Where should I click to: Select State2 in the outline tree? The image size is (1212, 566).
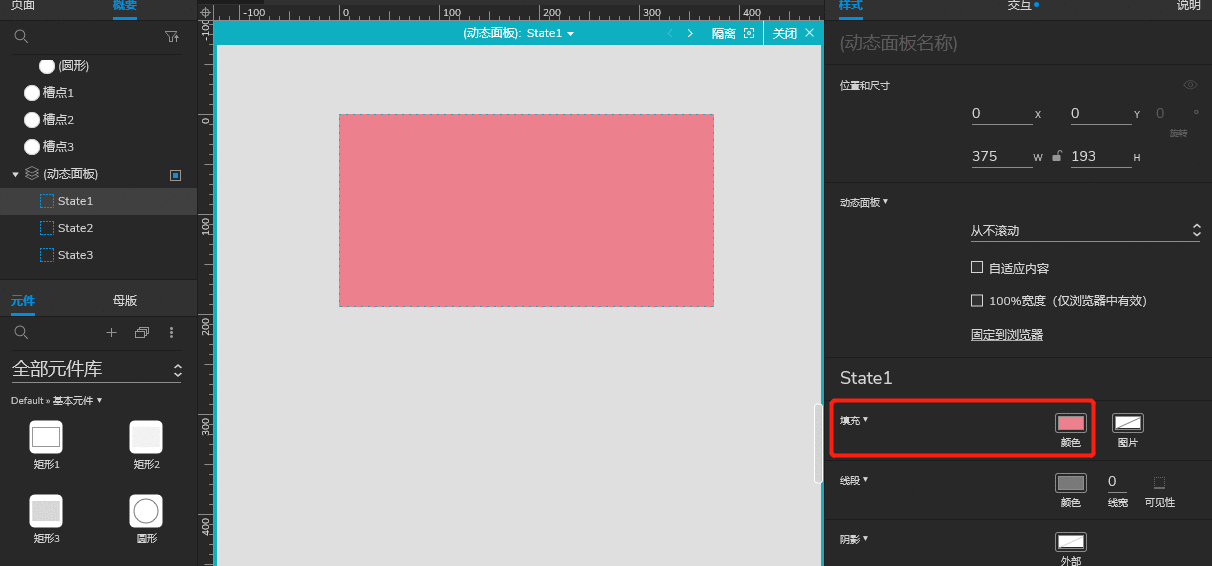tap(98, 228)
